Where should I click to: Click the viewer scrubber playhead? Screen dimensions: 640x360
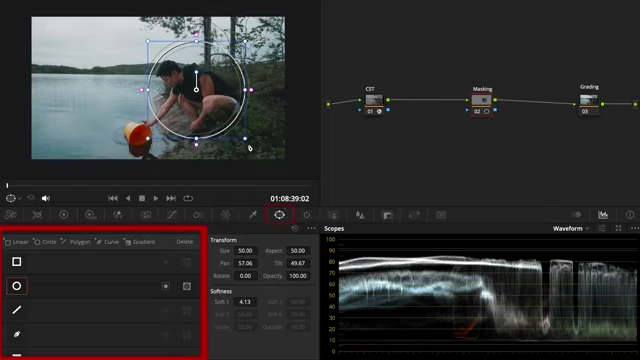[7, 185]
